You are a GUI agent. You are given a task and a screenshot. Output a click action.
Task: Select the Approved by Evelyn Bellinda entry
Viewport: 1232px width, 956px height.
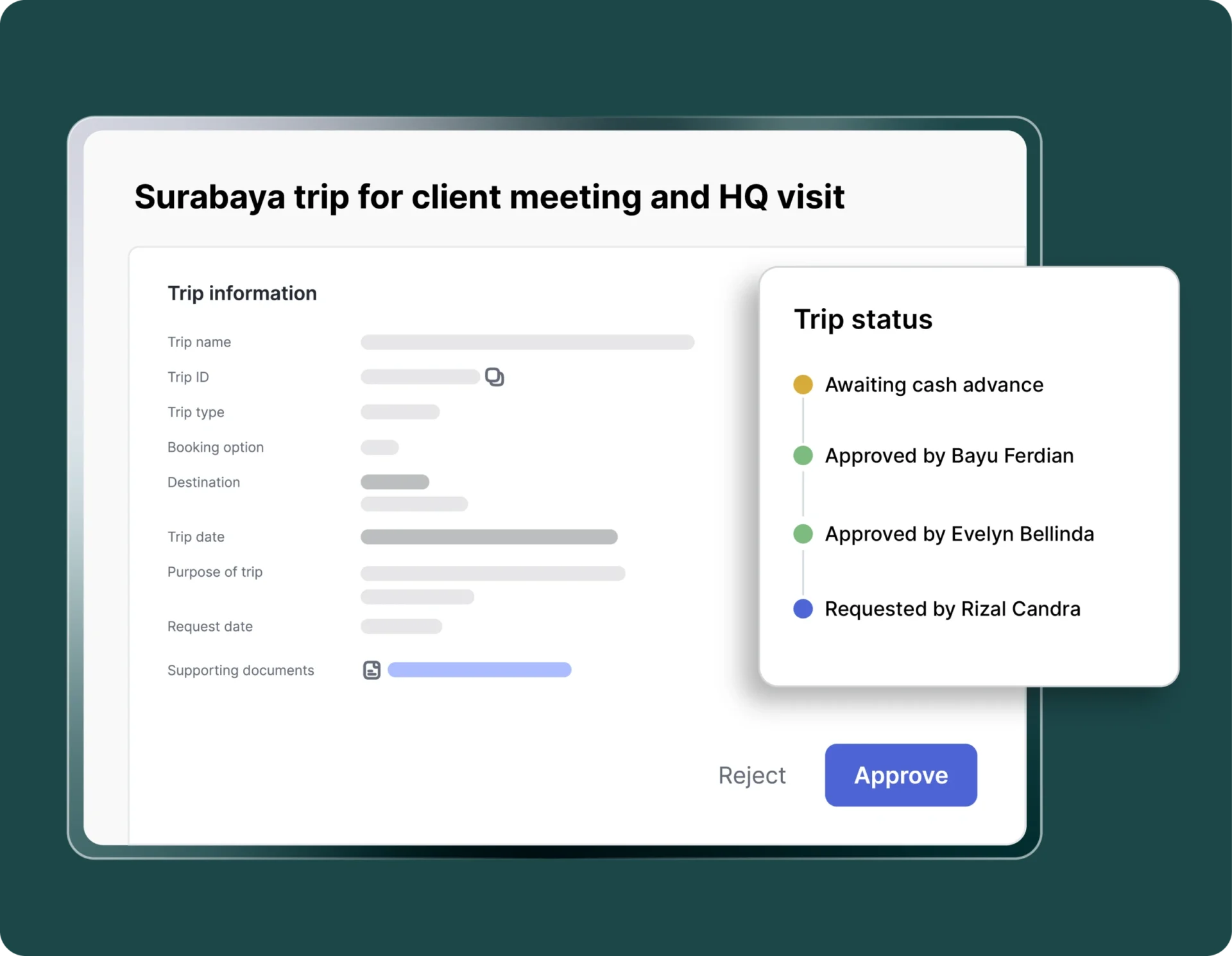(x=959, y=534)
